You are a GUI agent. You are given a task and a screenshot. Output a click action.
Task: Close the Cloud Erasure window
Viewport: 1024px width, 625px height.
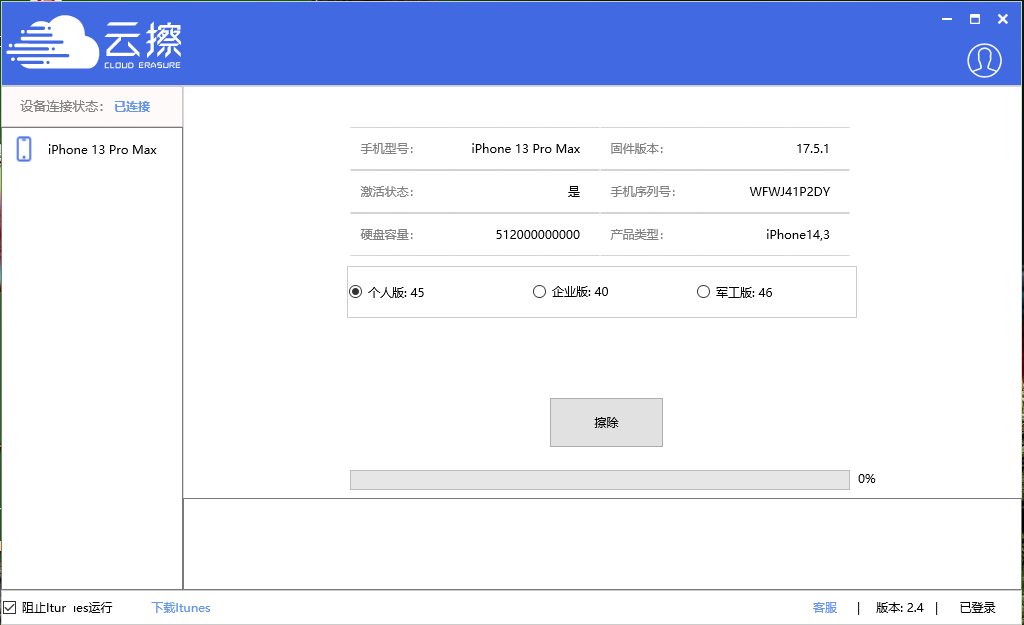pyautogui.click(x=1005, y=19)
